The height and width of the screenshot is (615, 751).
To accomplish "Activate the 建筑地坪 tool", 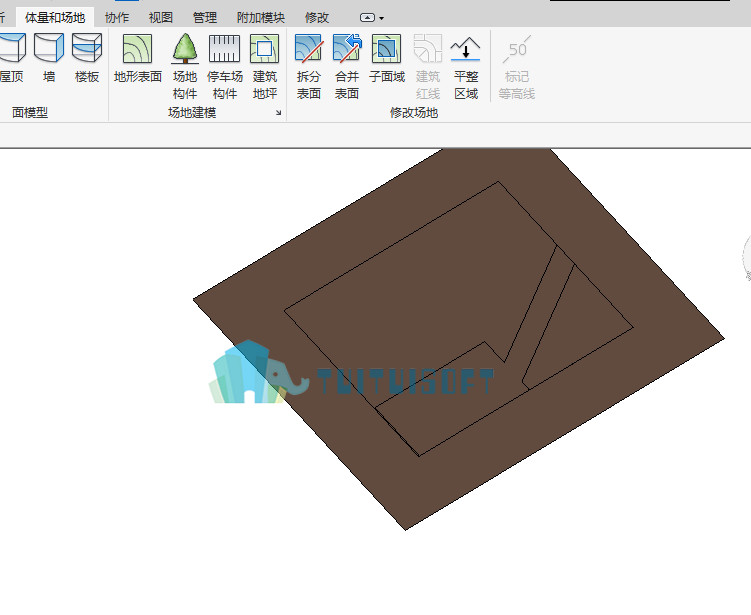I will (x=264, y=66).
